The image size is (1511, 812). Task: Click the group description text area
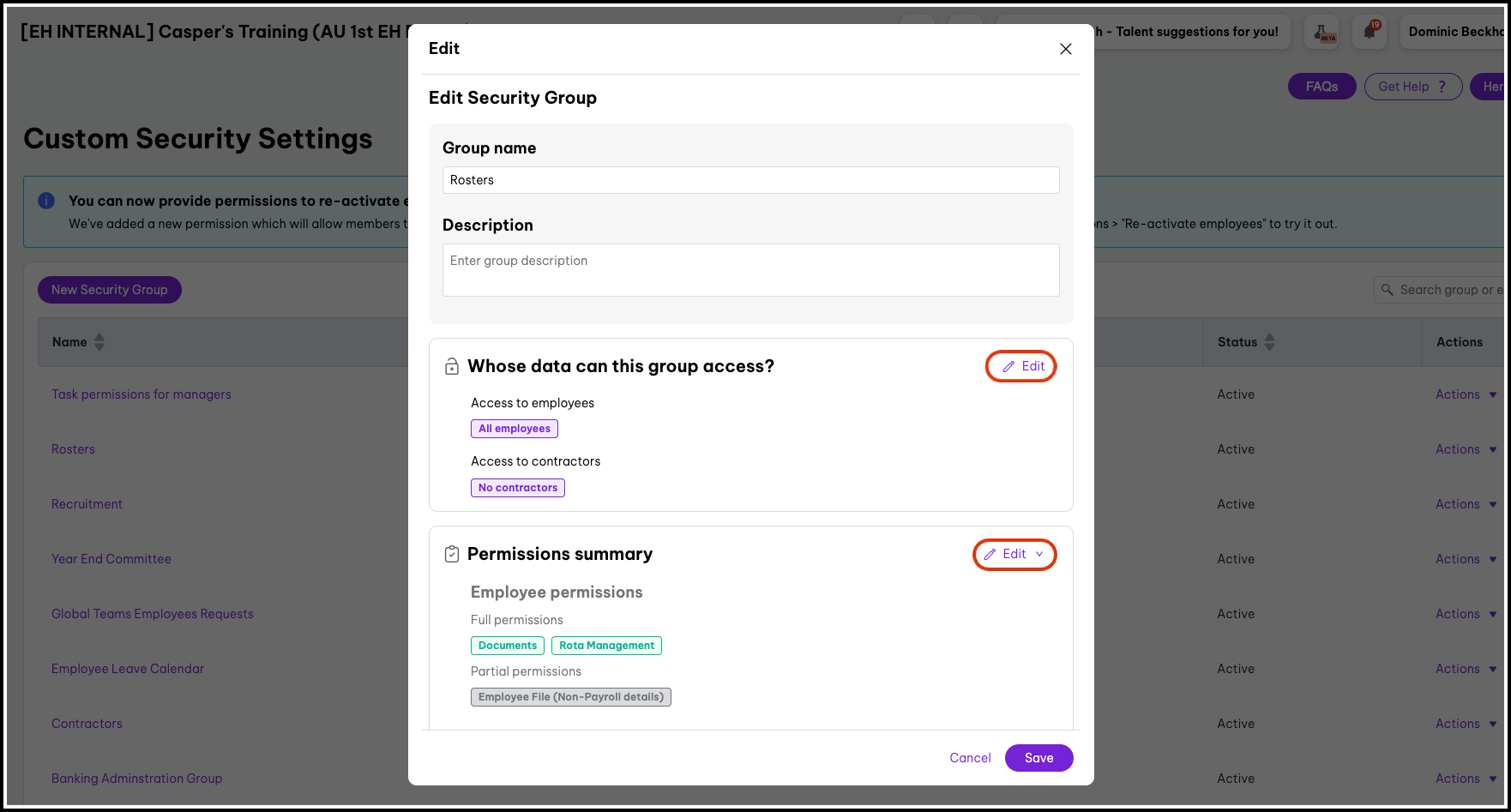coord(750,270)
